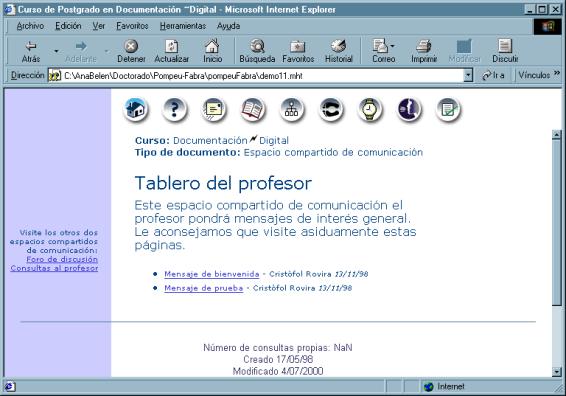The image size is (566, 396).
Task: Follow the Mensaje de bienvenida link
Action: (x=212, y=274)
